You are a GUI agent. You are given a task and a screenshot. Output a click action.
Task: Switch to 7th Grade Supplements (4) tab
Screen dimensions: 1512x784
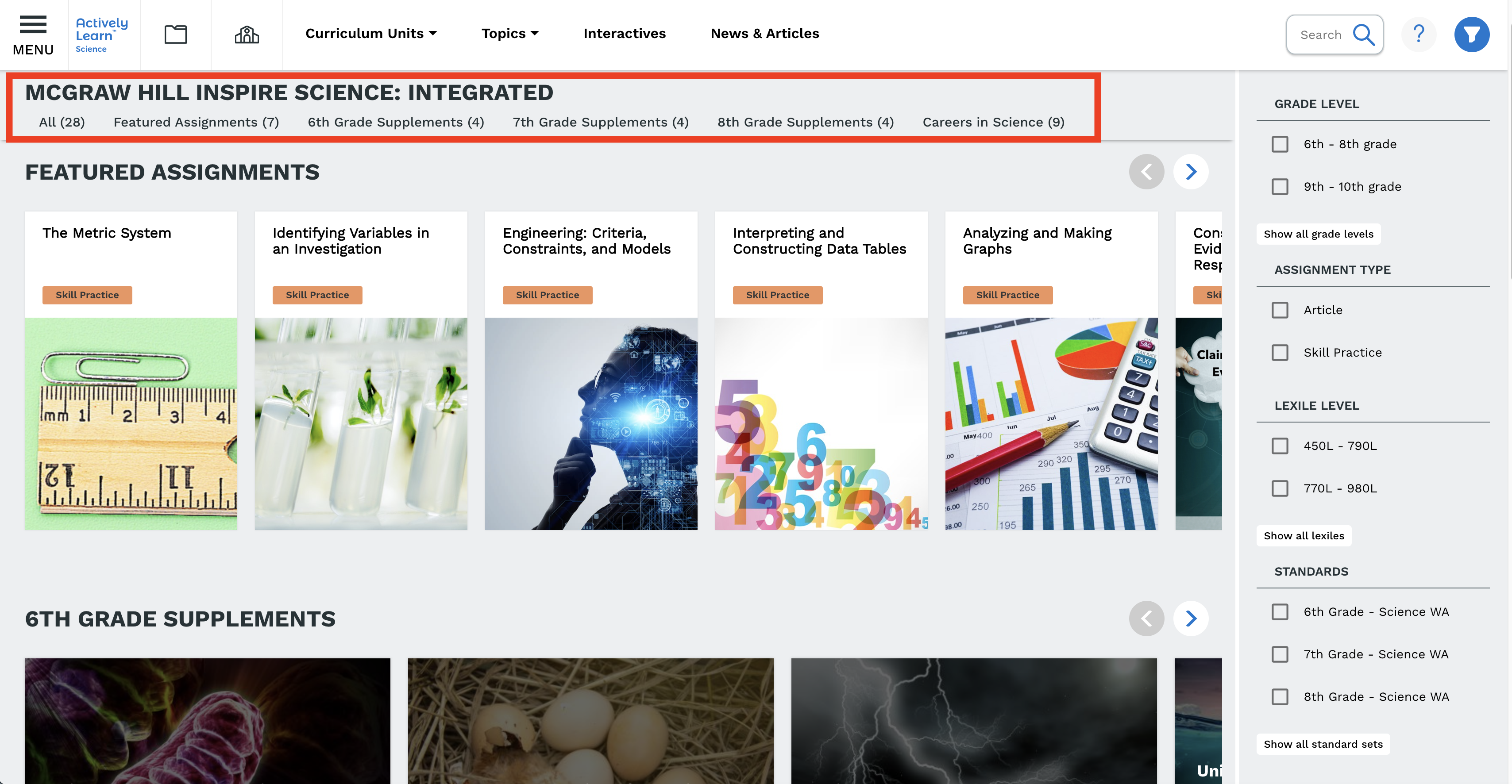[601, 122]
